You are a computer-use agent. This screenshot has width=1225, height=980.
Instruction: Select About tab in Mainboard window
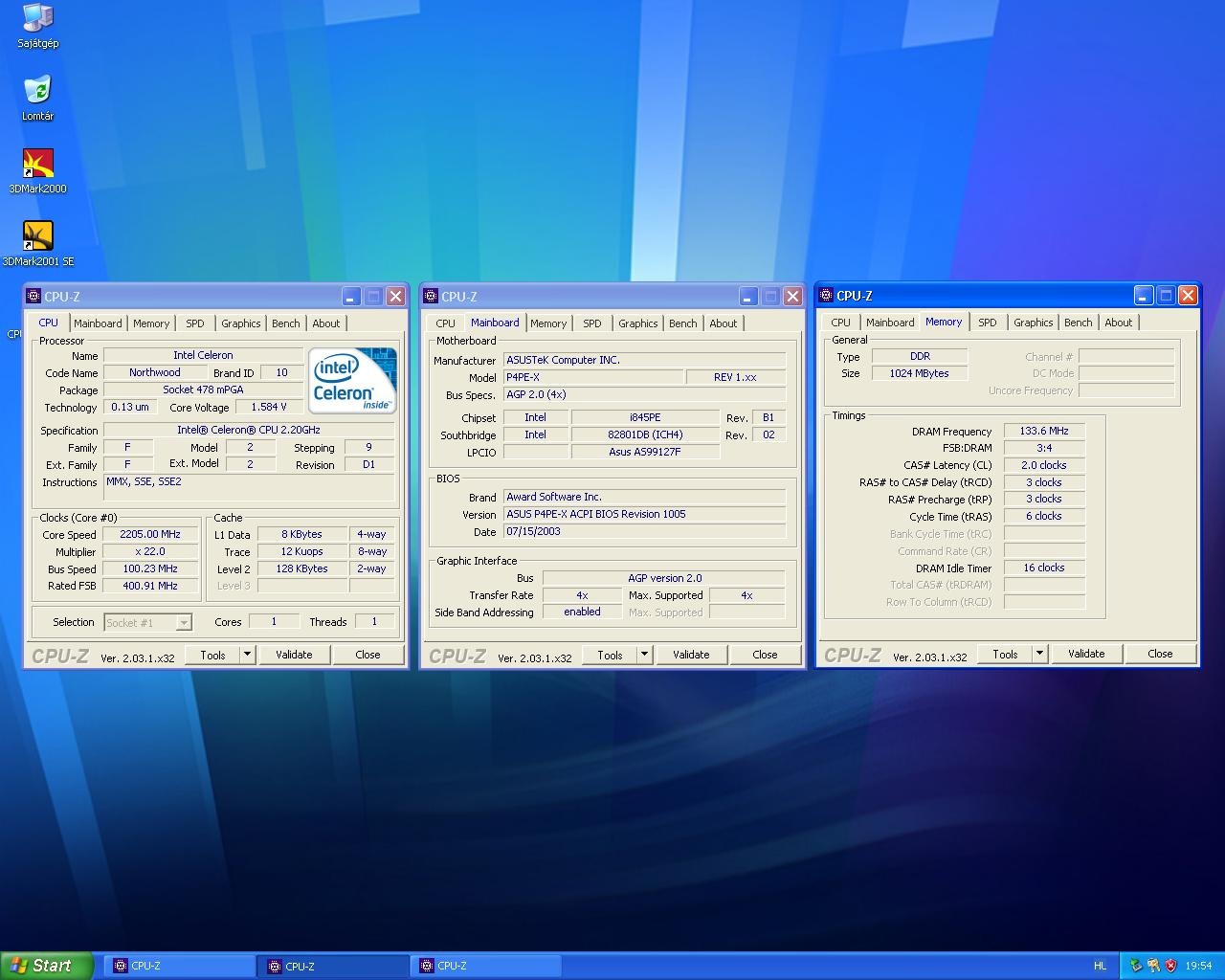[x=724, y=323]
